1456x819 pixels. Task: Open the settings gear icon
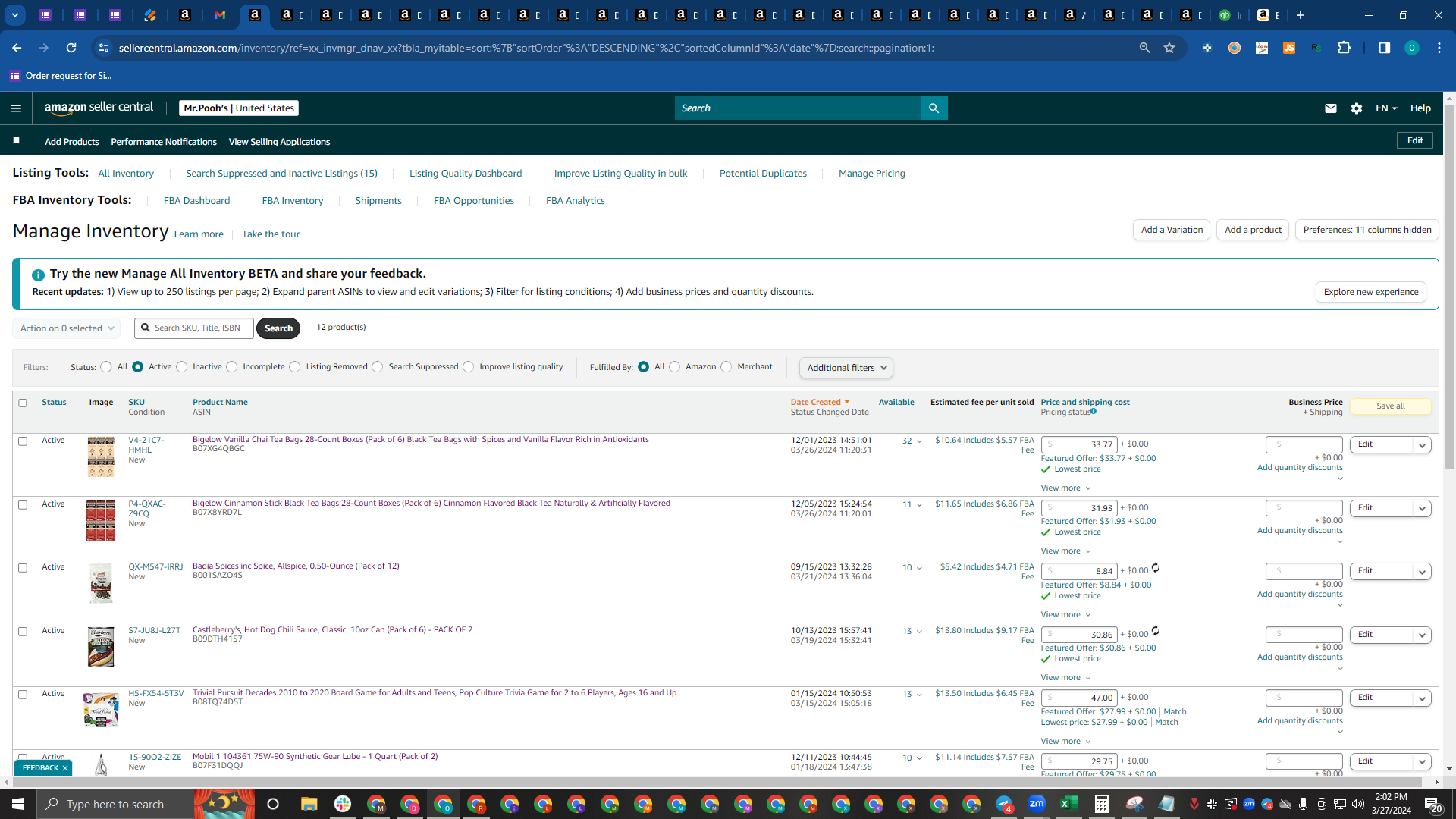click(1357, 108)
